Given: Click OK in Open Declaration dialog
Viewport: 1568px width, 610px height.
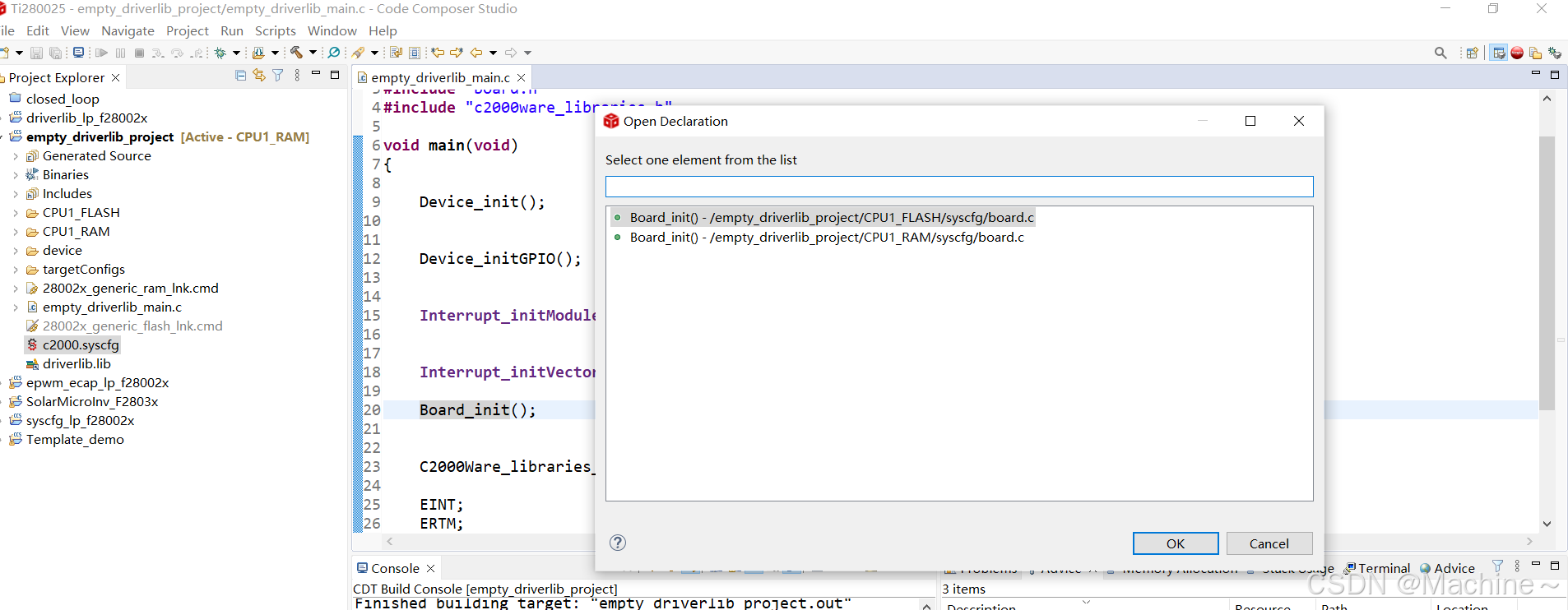Looking at the screenshot, I should (x=1176, y=543).
